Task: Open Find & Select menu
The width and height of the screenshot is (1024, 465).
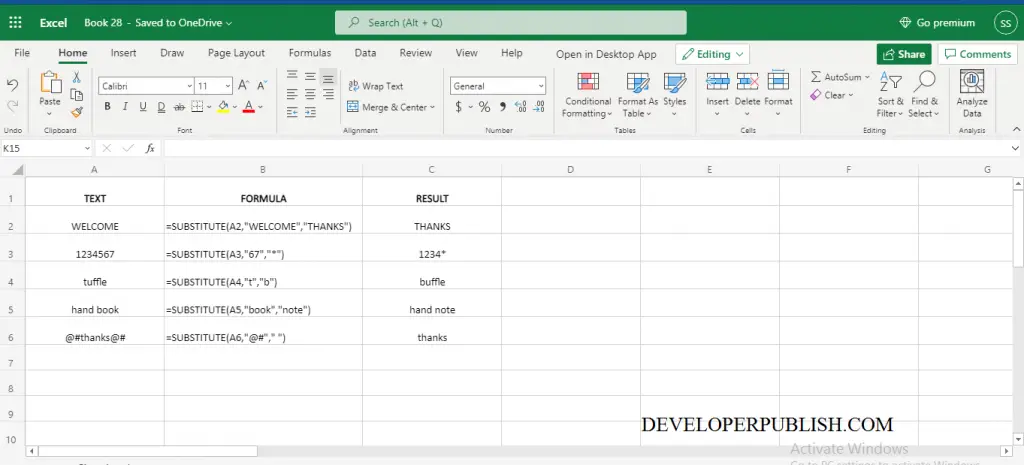Action: [924, 95]
